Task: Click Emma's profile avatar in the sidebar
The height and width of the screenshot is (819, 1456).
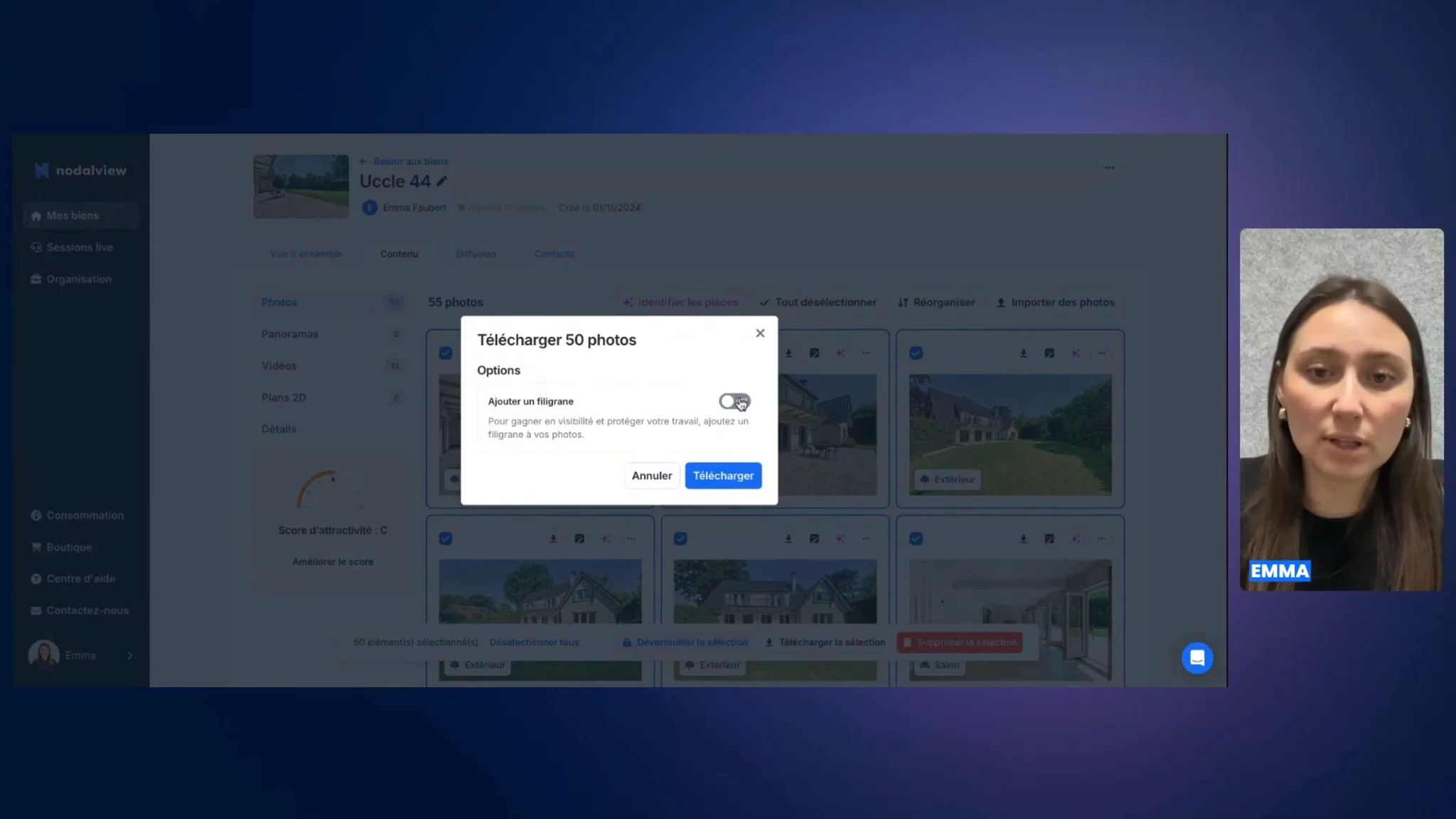Action: [x=43, y=655]
